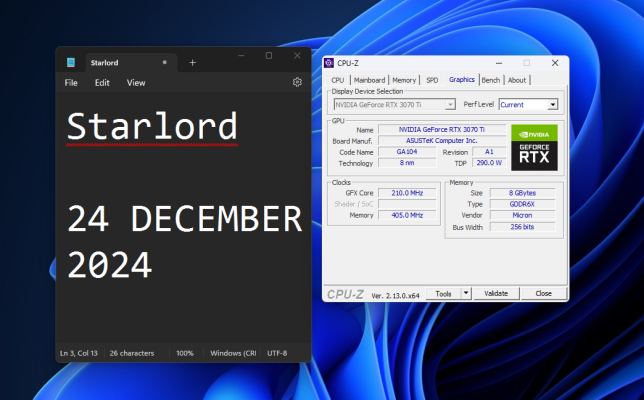This screenshot has width=644, height=400.
Task: Maximize the Notepad window
Action: click(x=269, y=55)
